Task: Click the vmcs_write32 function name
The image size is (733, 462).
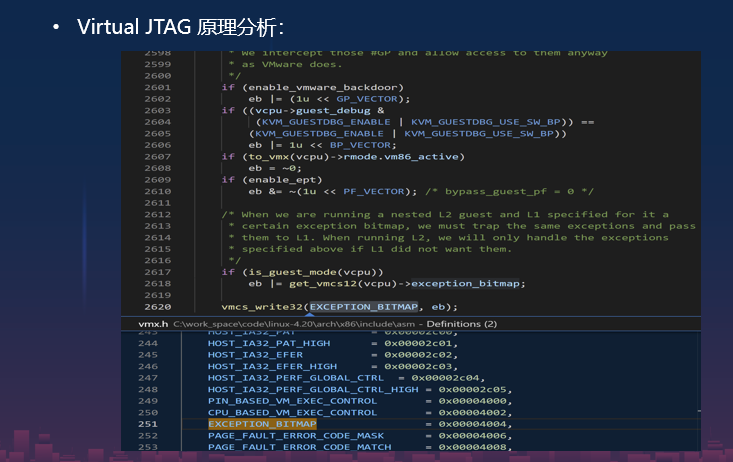Action: click(x=262, y=306)
